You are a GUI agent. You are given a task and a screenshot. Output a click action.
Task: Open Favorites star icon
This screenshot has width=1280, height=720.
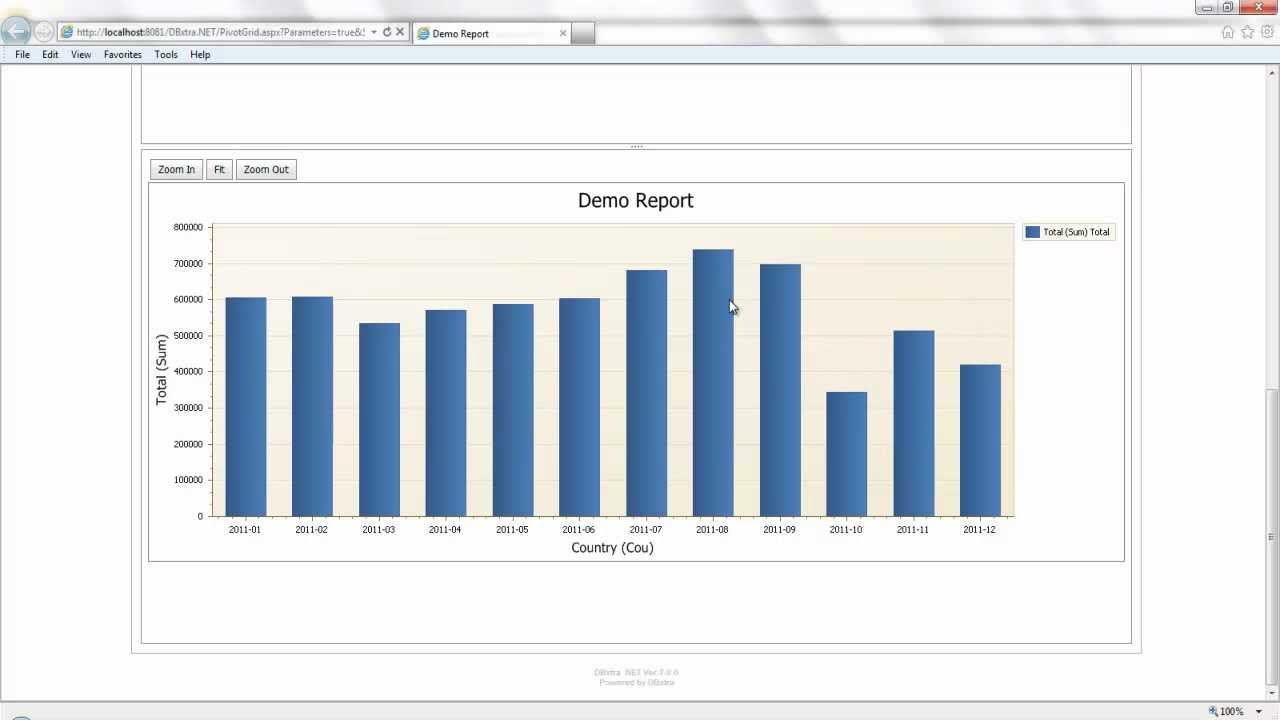click(1247, 32)
